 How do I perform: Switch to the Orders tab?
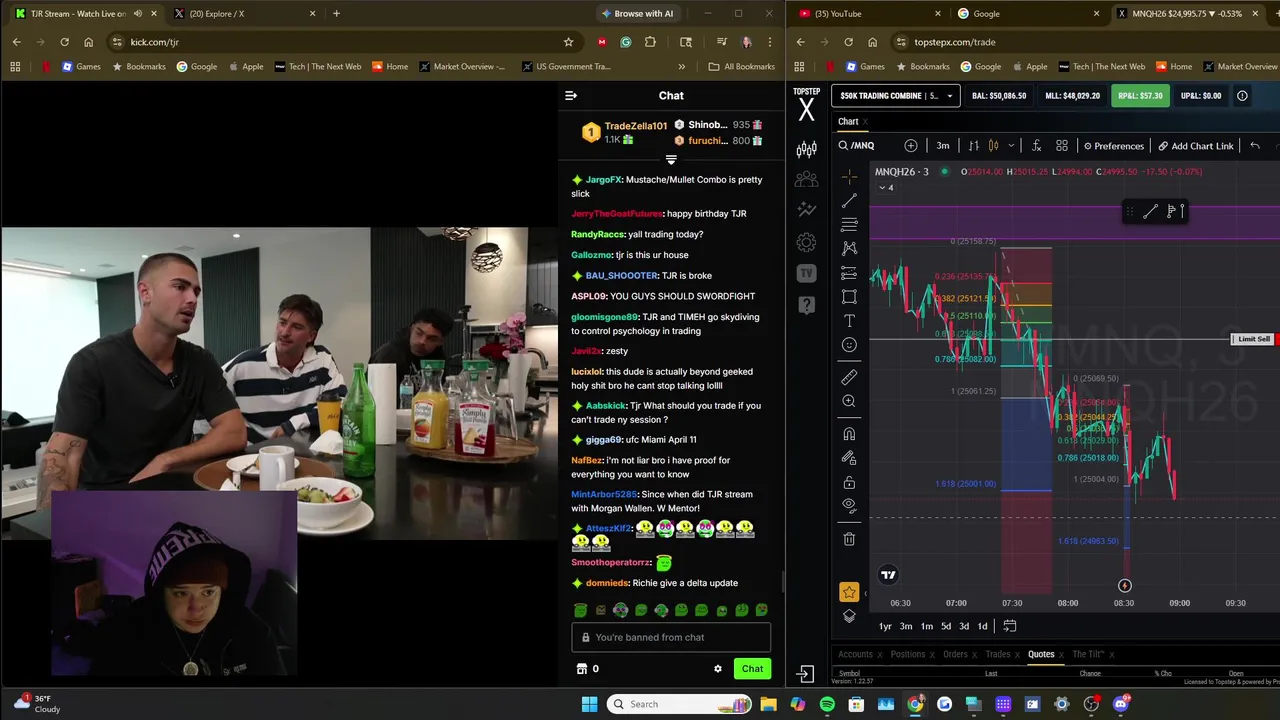(x=956, y=654)
